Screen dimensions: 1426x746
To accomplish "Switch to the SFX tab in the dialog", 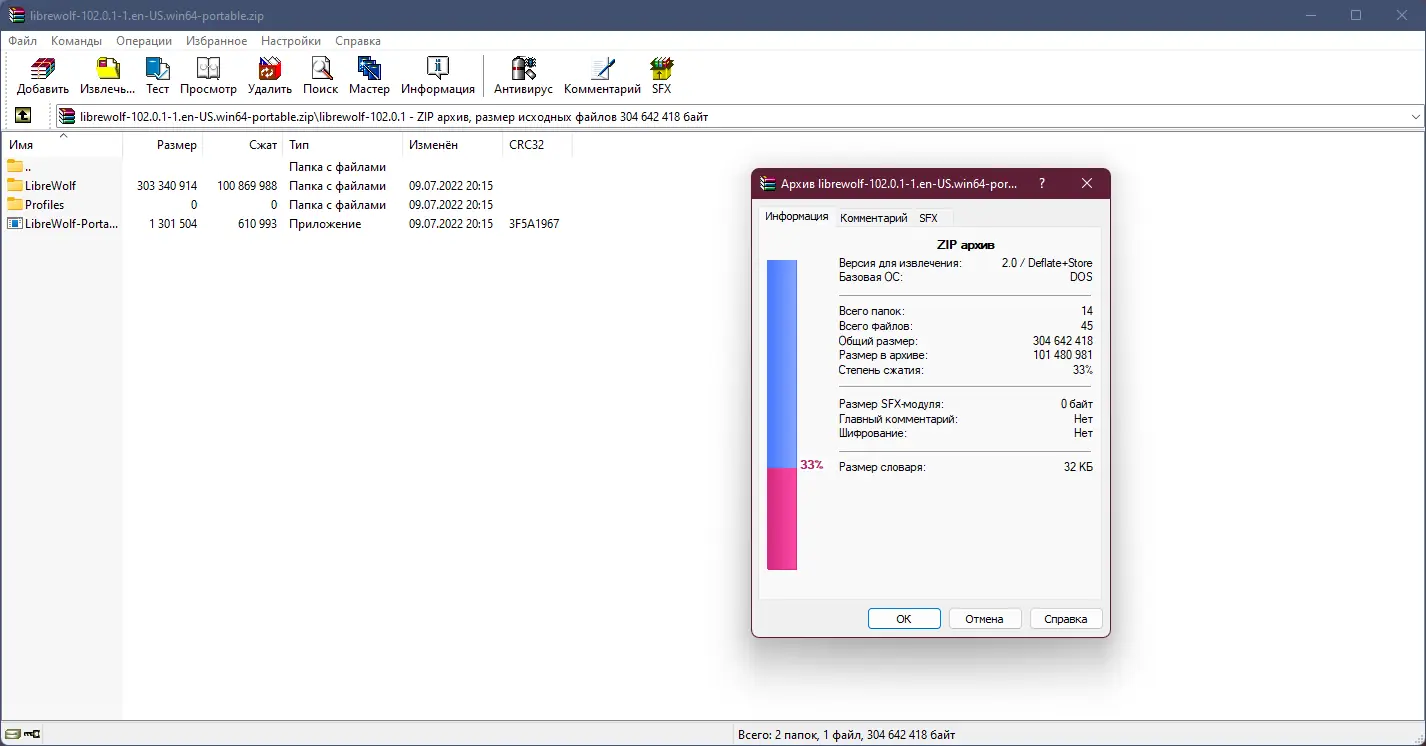I will pos(929,217).
